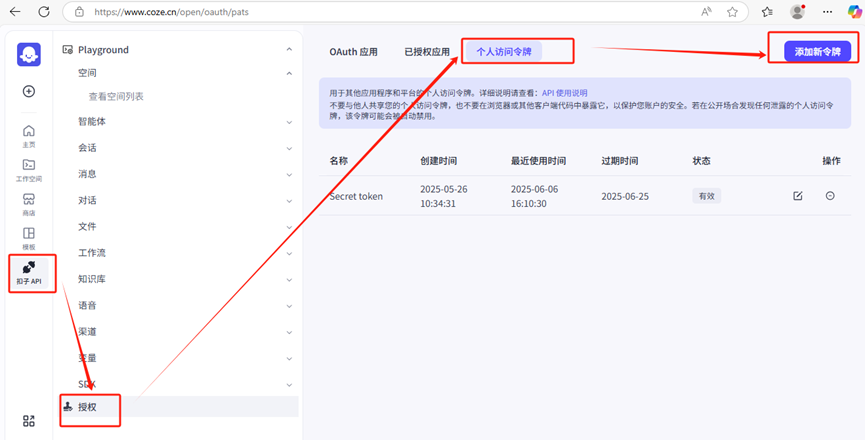This screenshot has height=440, width=865.
Task: Collapse the Playground section chevron
Action: pos(289,49)
